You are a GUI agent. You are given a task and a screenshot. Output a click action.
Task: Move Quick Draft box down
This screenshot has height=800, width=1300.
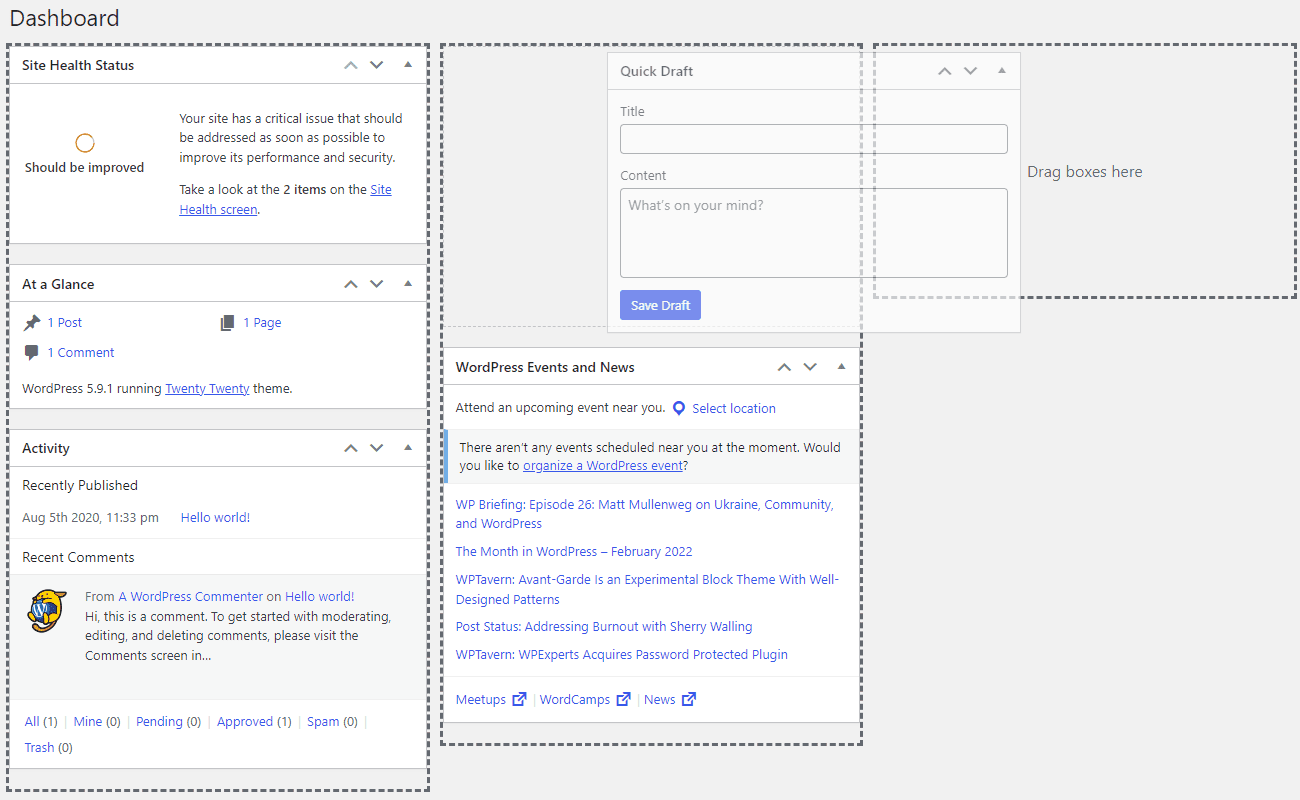970,71
